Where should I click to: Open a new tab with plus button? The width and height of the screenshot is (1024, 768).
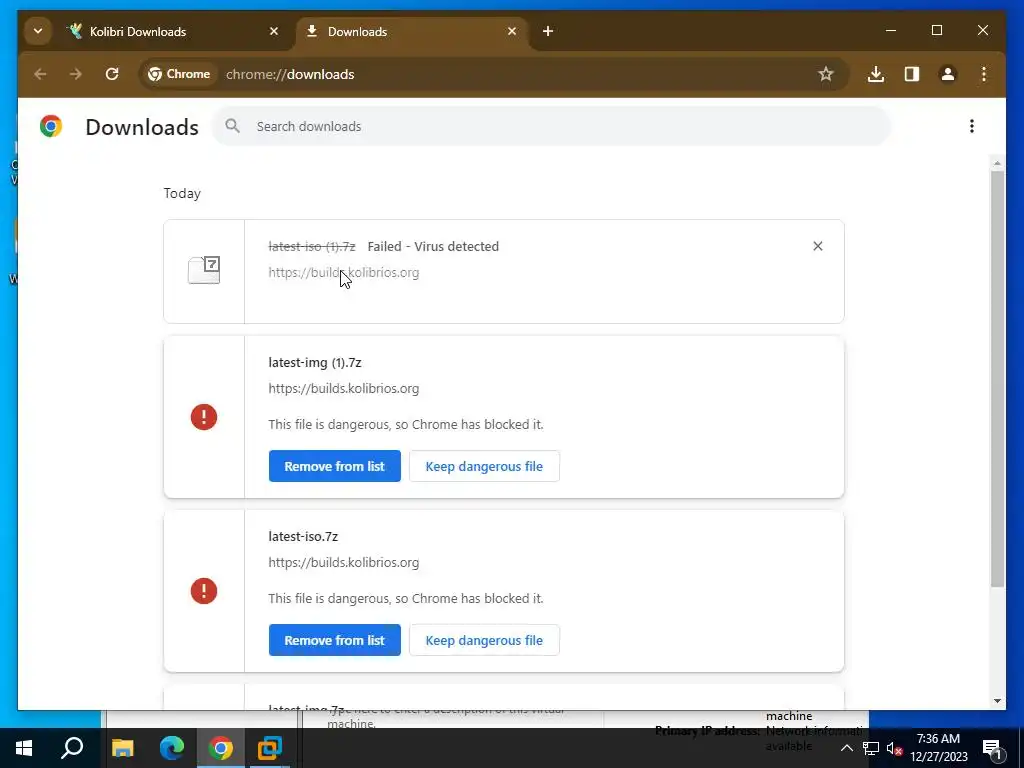click(548, 31)
